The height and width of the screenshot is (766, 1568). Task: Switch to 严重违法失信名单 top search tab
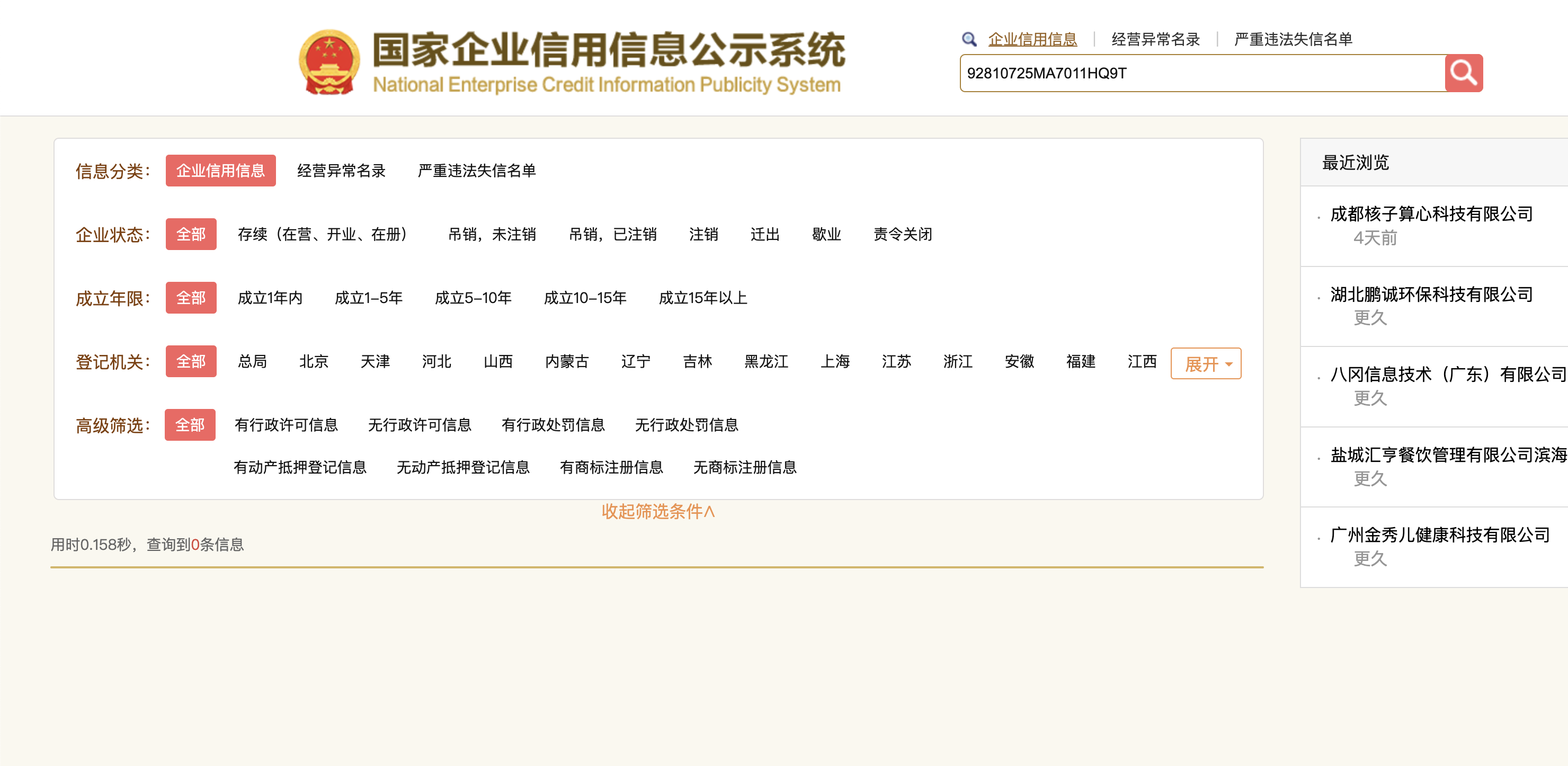(1292, 40)
